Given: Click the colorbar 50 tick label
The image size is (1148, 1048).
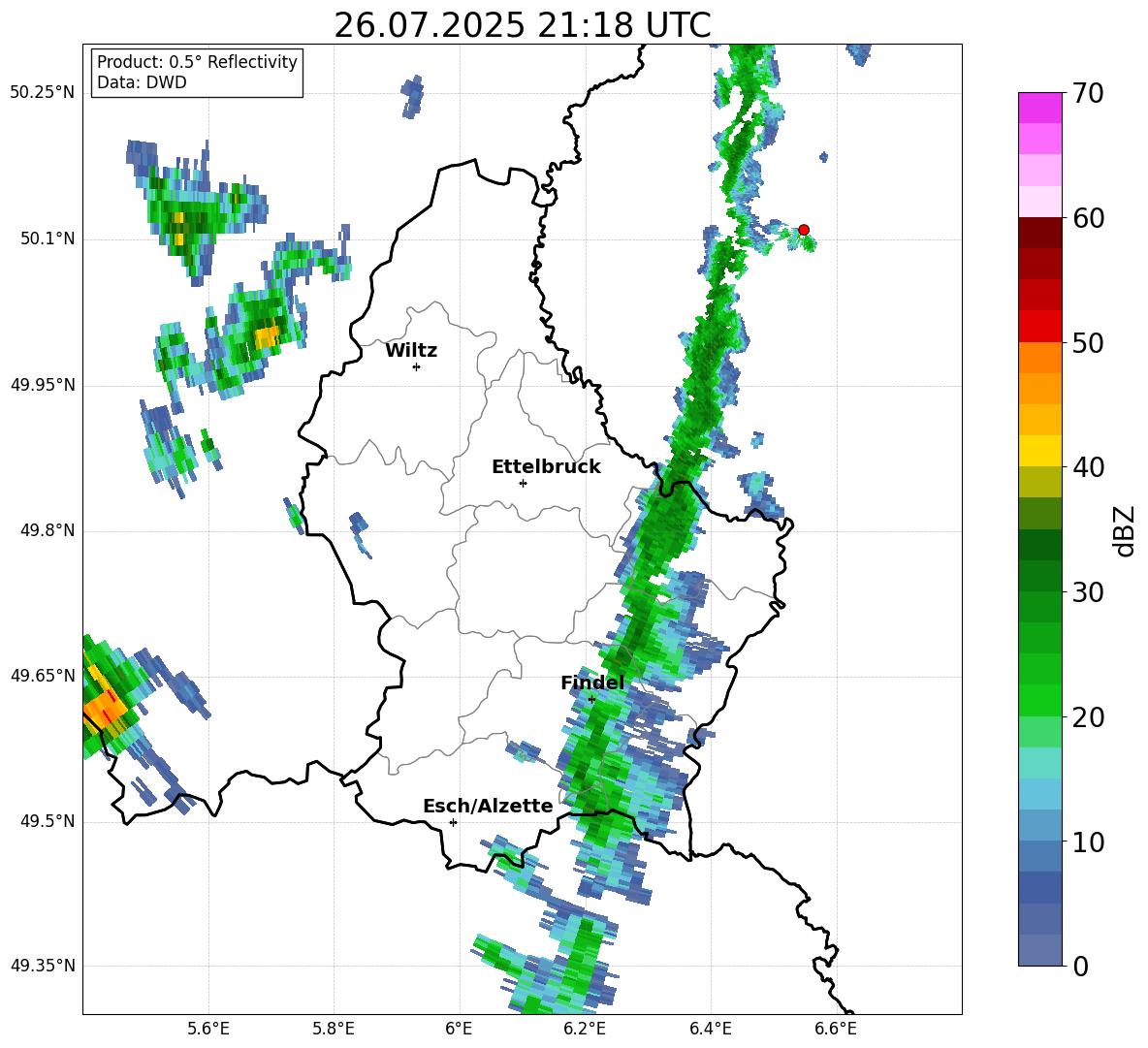Looking at the screenshot, I should [x=1088, y=342].
